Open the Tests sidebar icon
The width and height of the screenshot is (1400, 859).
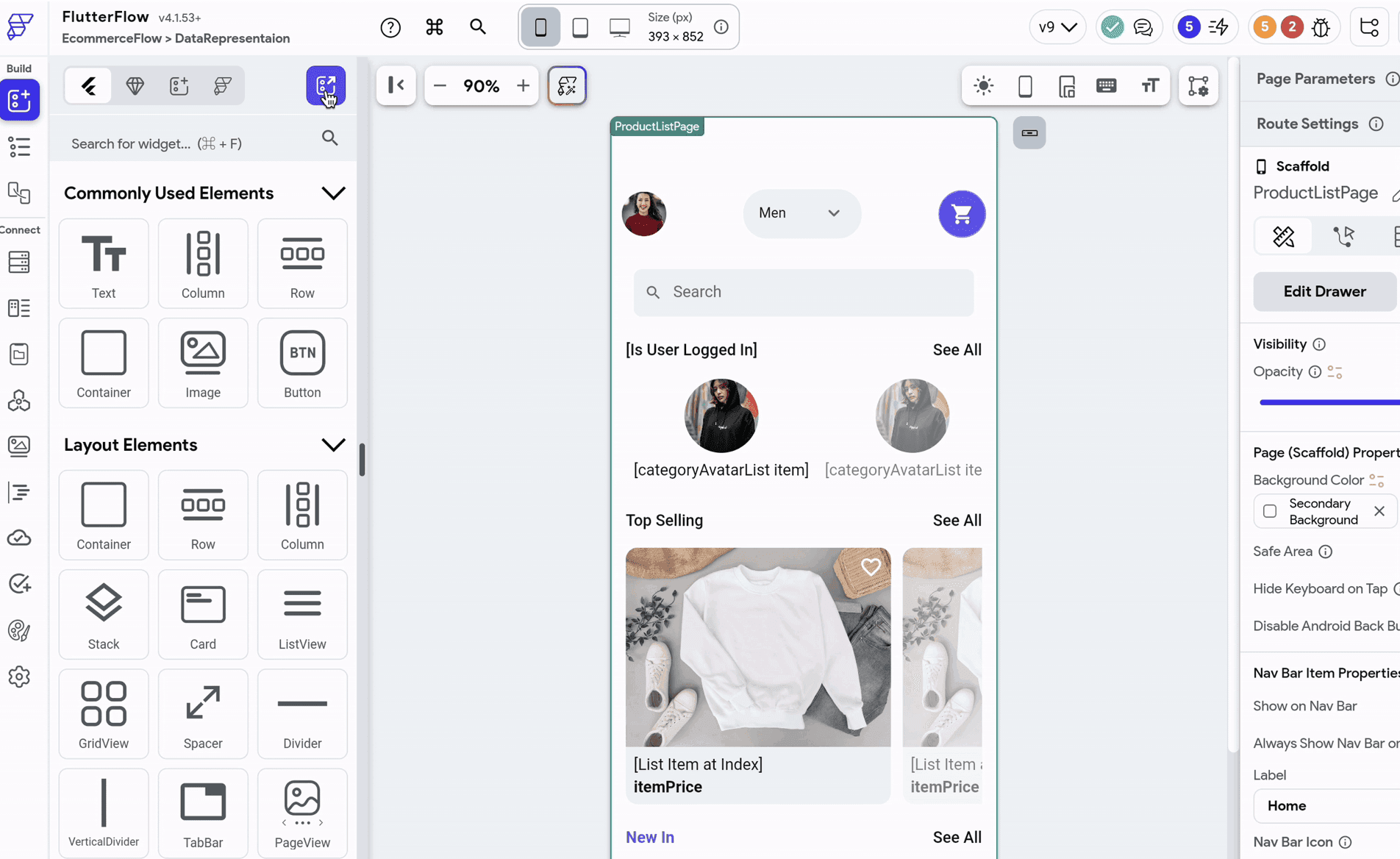[x=19, y=584]
